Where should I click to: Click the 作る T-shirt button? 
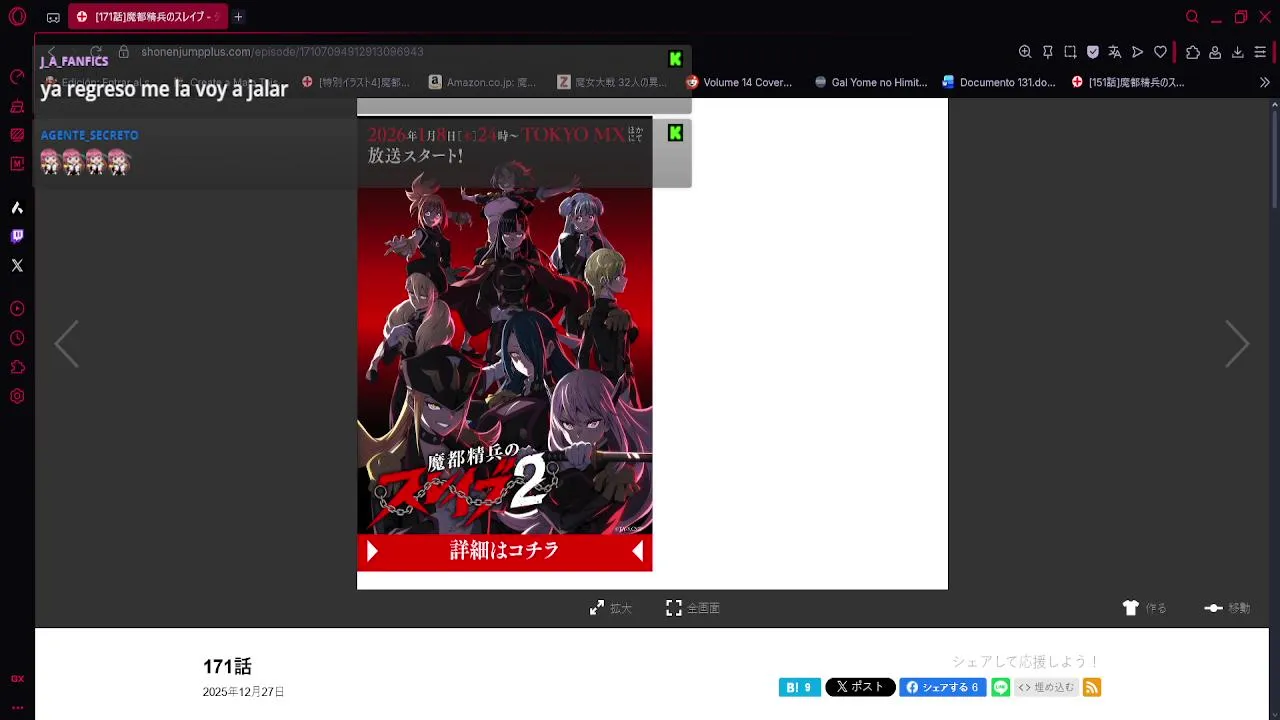point(1145,608)
